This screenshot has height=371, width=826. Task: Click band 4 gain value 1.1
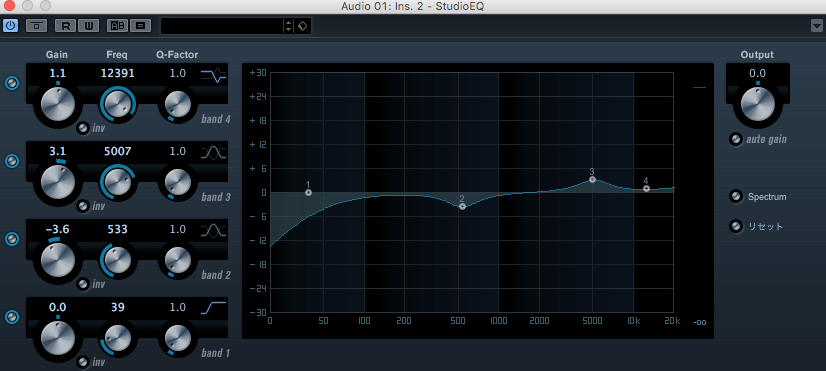pyautogui.click(x=57, y=73)
